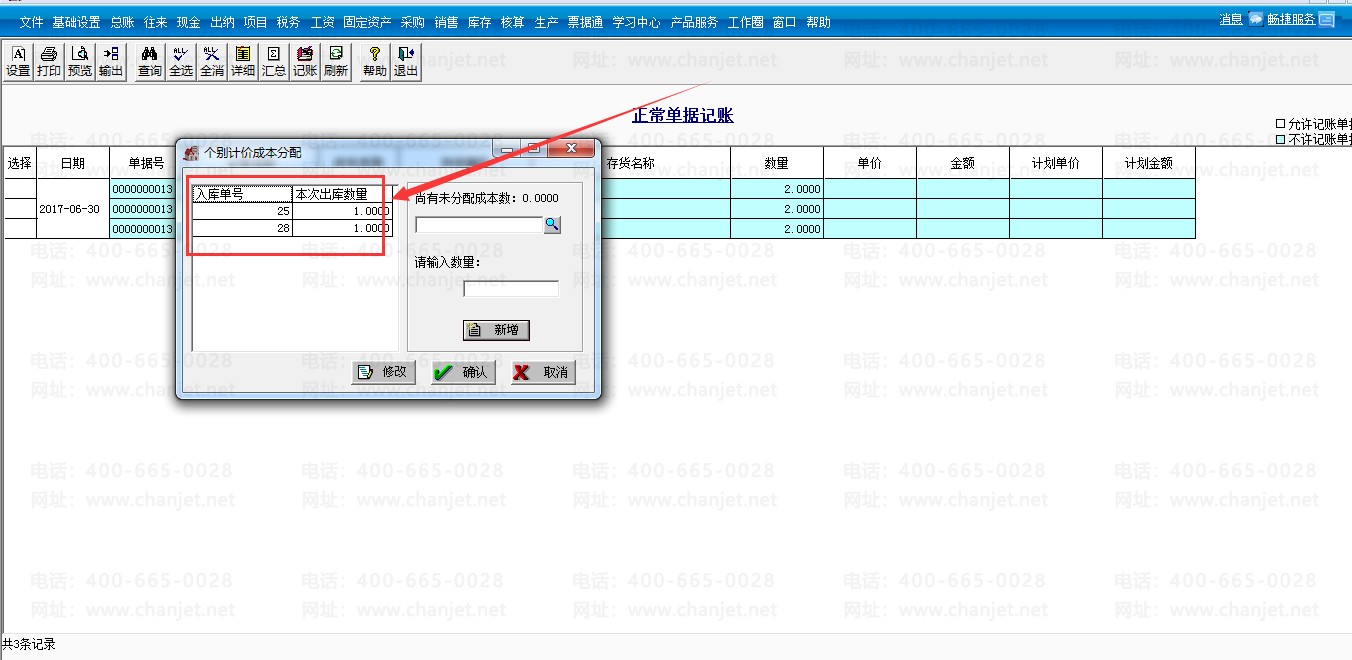
Task: Open the 核算 menu
Action: coord(512,22)
